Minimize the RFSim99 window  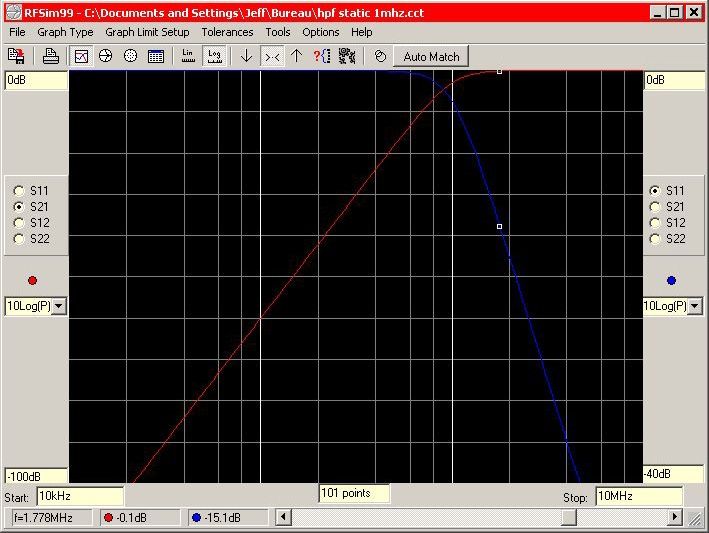point(658,13)
